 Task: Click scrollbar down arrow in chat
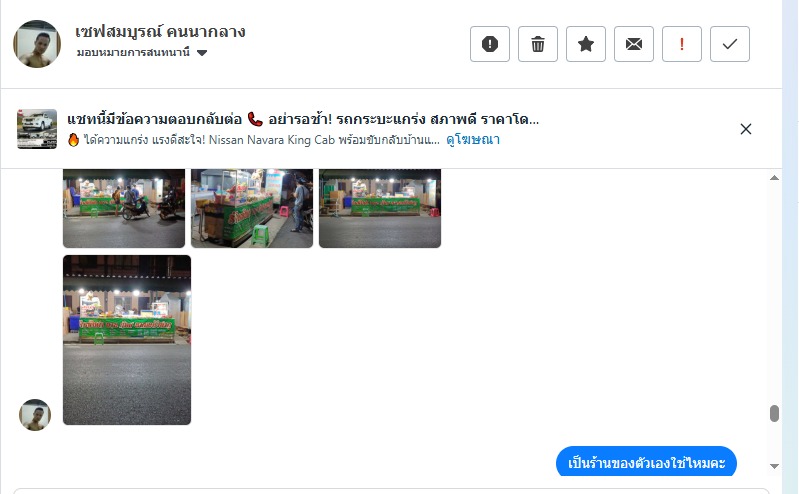click(x=774, y=466)
